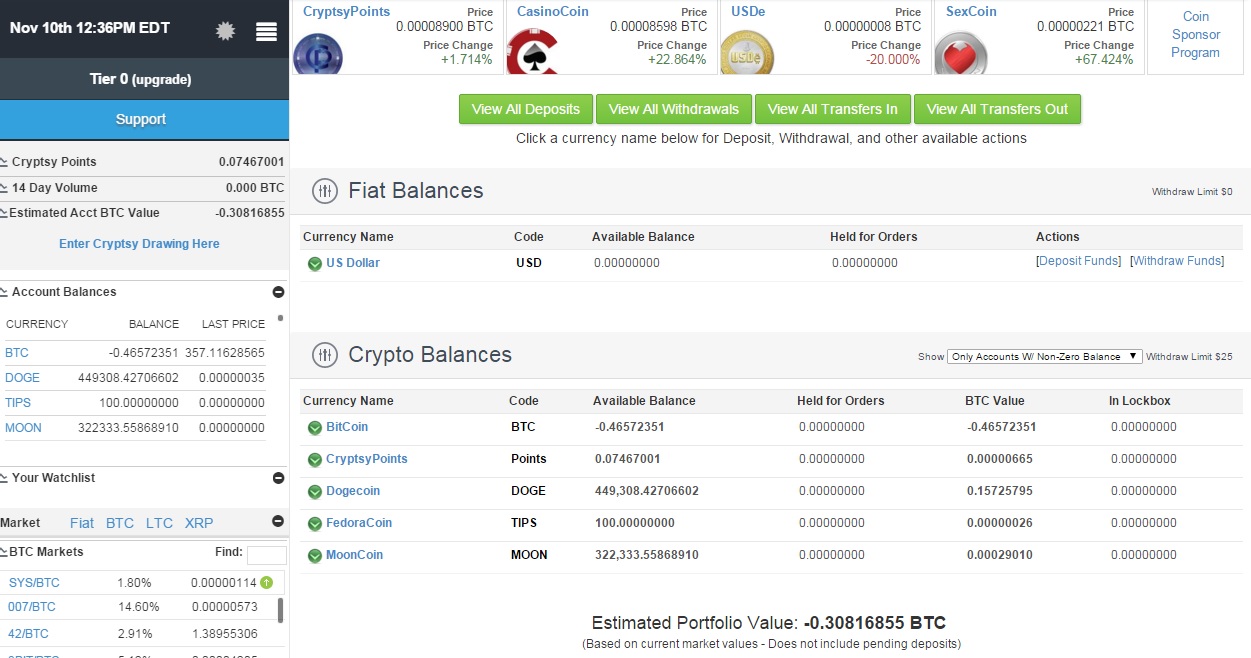The height and width of the screenshot is (658, 1251).
Task: Click green check icon beside CryptsyPoints row
Action: click(314, 460)
